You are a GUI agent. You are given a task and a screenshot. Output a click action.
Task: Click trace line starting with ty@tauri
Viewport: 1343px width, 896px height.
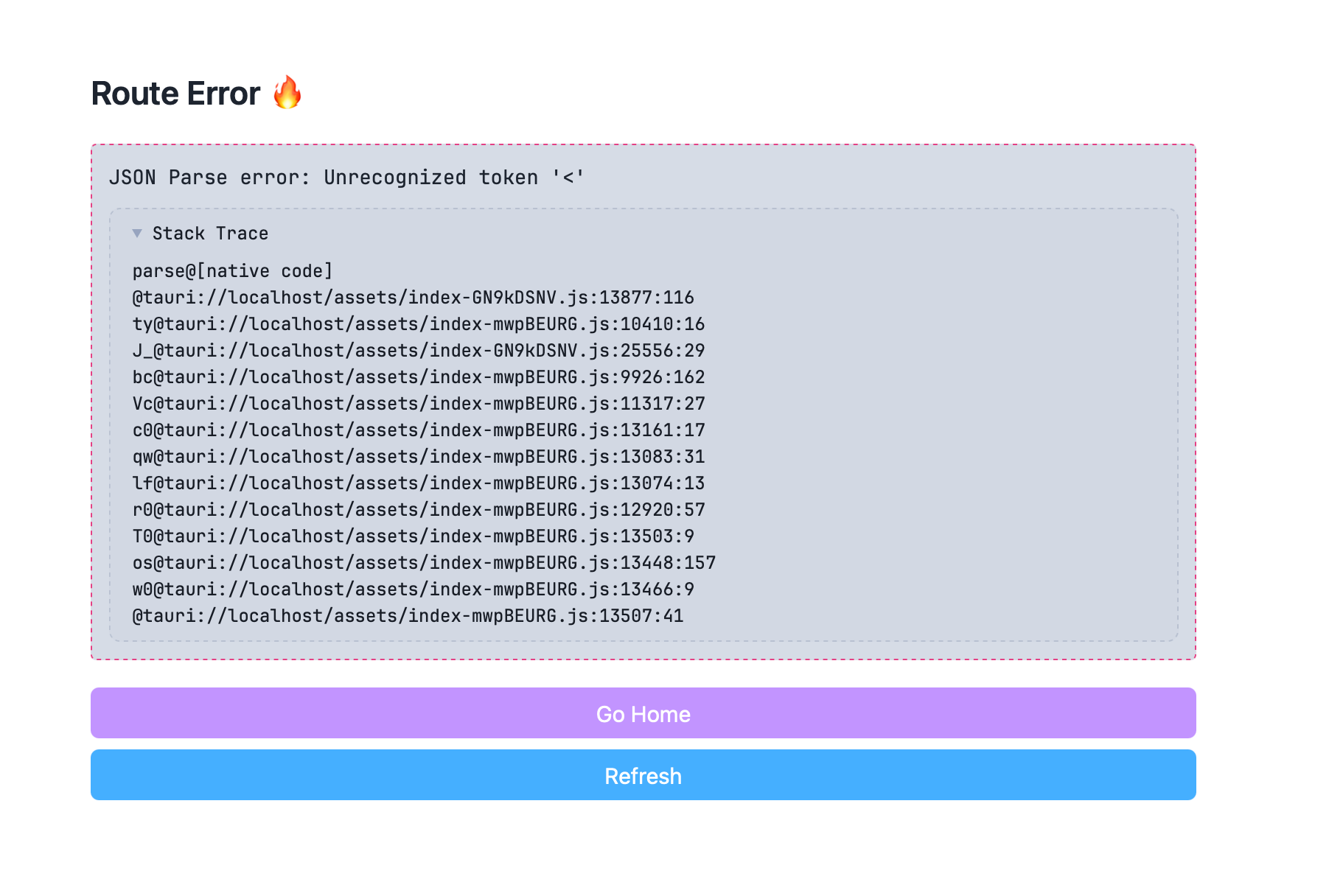(x=418, y=324)
